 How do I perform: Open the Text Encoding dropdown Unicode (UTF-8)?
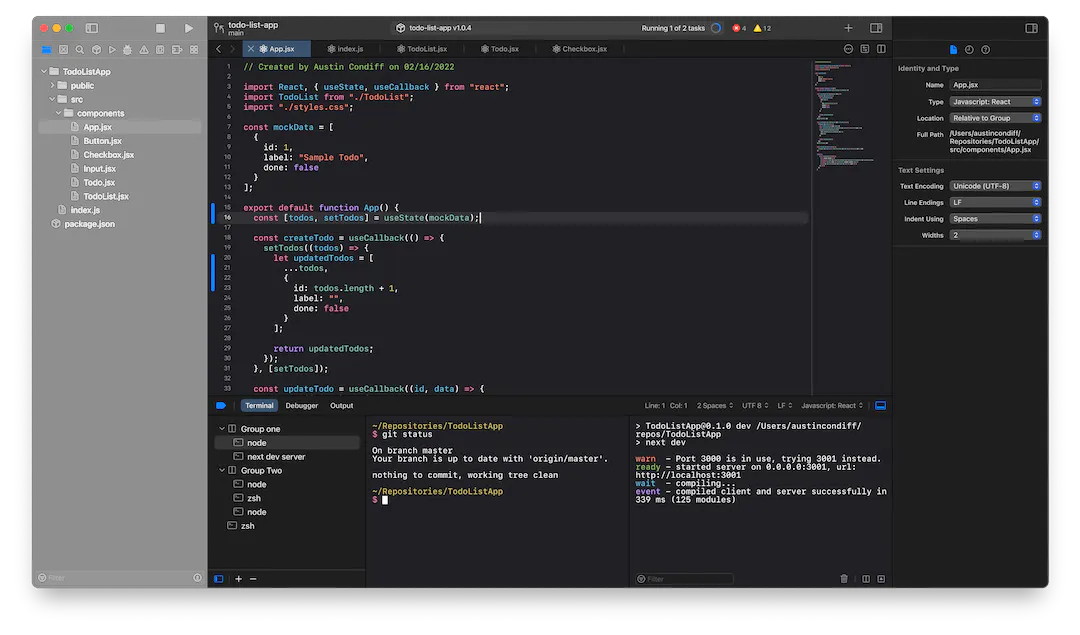point(995,186)
